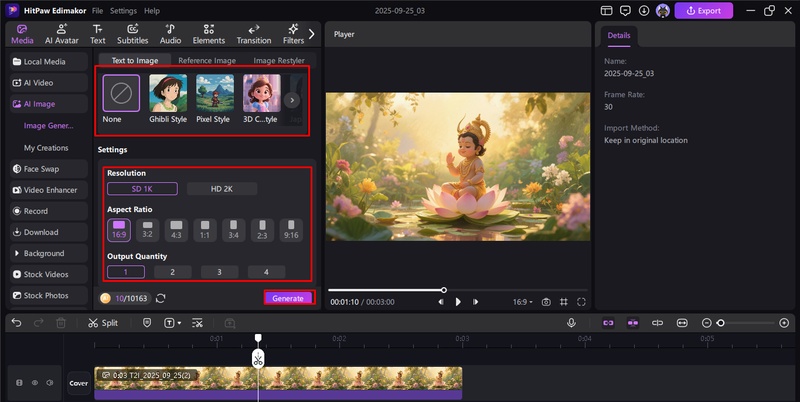Take a snapshot with the camera icon

[x=546, y=301]
